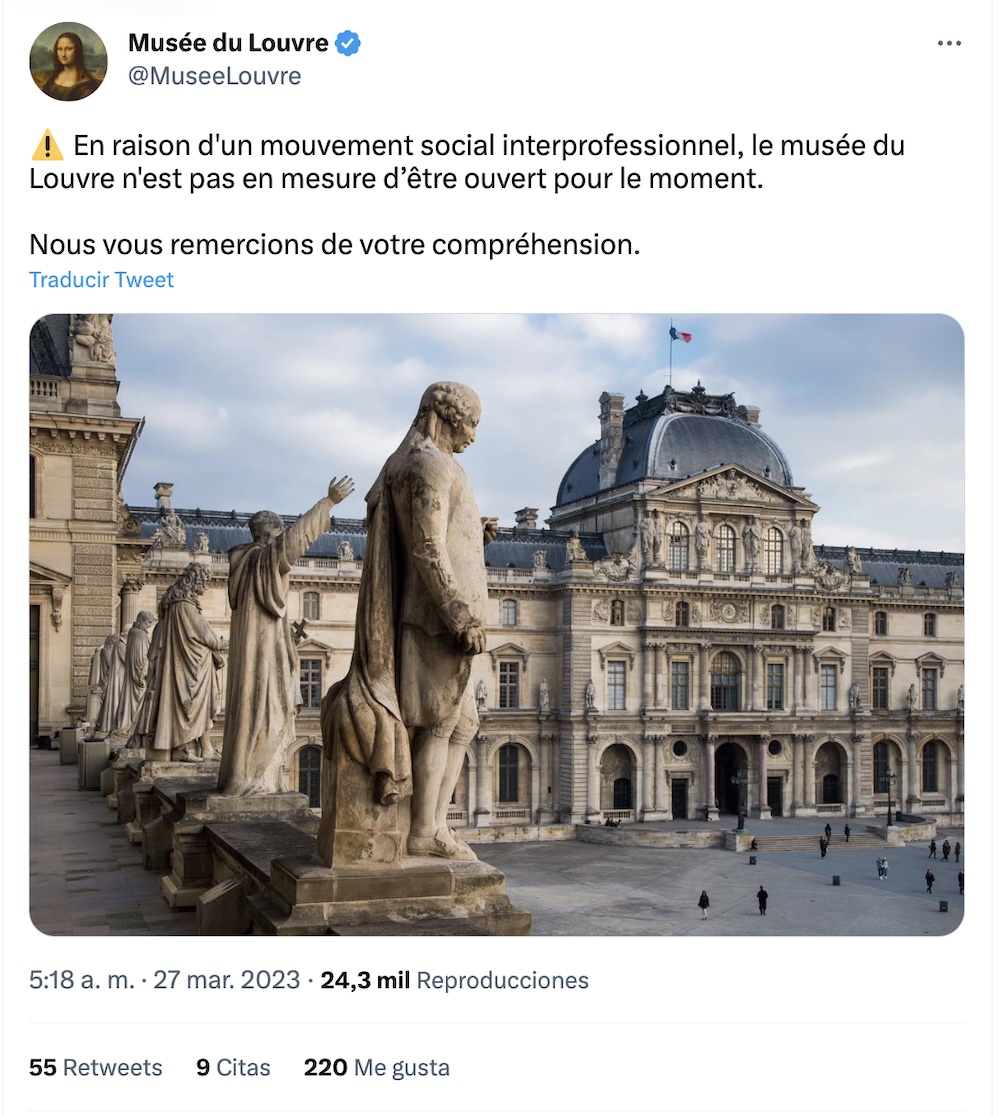Show the 55 Retweets list
Image resolution: width=1000 pixels, height=1116 pixels.
coord(95,1068)
